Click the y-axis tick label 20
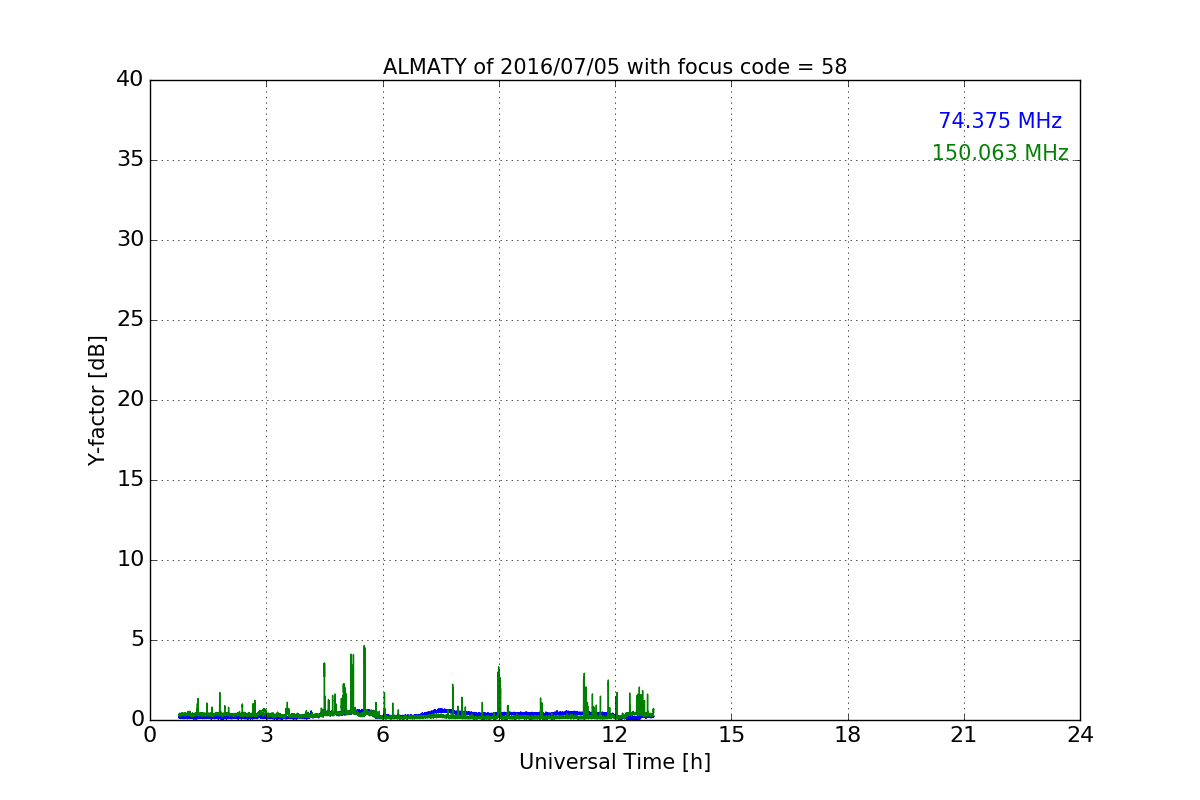This screenshot has width=1200, height=800. (130, 400)
